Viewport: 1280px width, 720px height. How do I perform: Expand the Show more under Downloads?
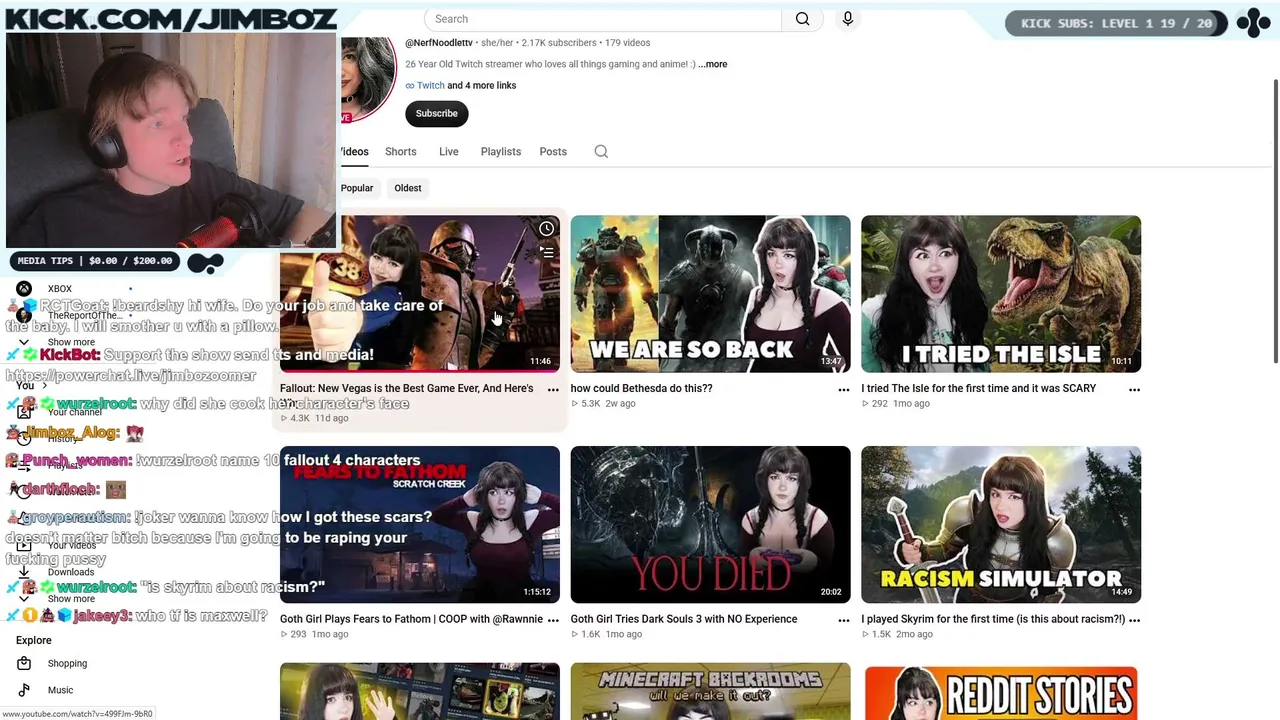[71, 598]
